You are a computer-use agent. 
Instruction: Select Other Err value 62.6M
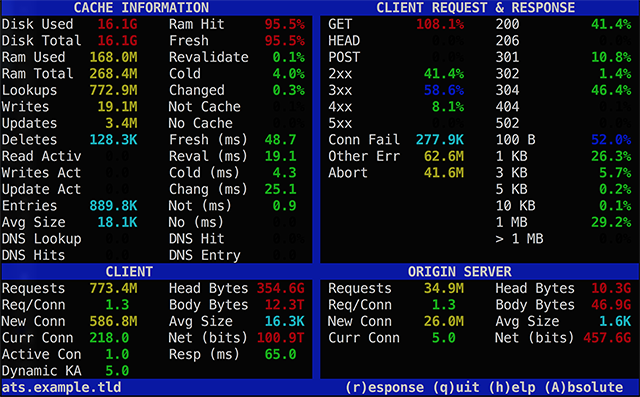click(444, 156)
